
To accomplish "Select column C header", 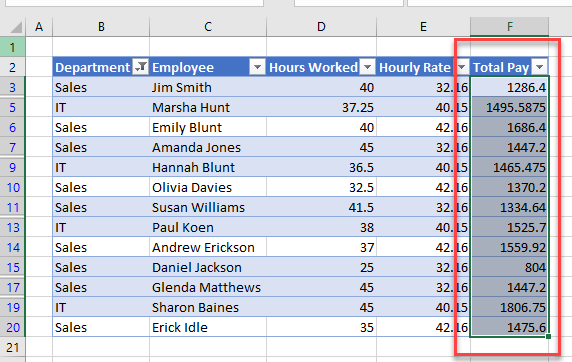I will (x=208, y=27).
